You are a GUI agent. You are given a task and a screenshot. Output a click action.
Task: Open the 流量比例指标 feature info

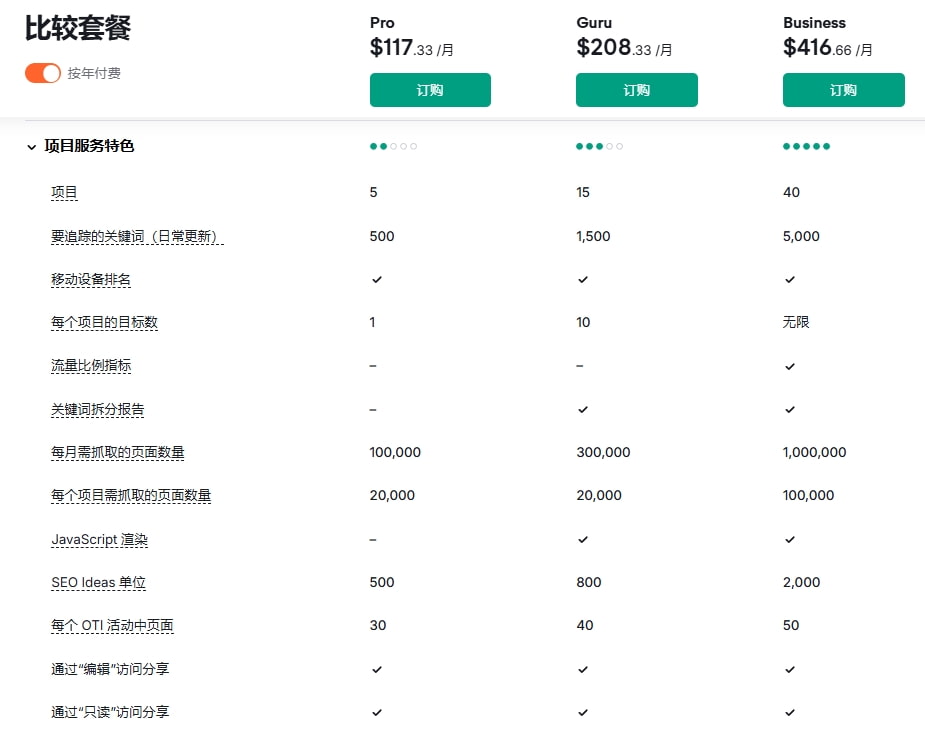[90, 365]
